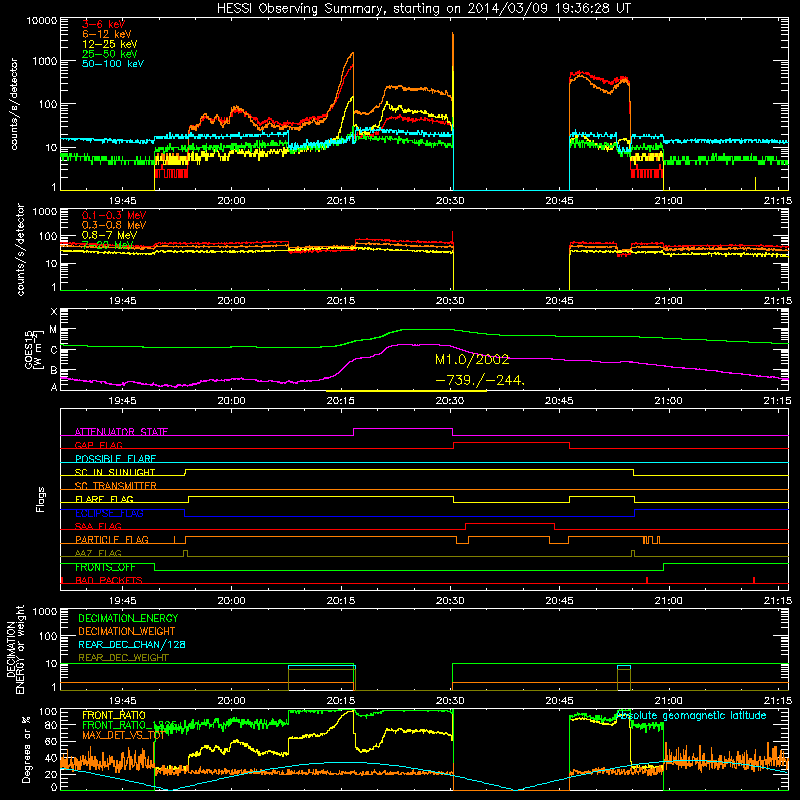Select the BAD_PACKETS flag label
800x800 pixels.
pyautogui.click(x=109, y=580)
